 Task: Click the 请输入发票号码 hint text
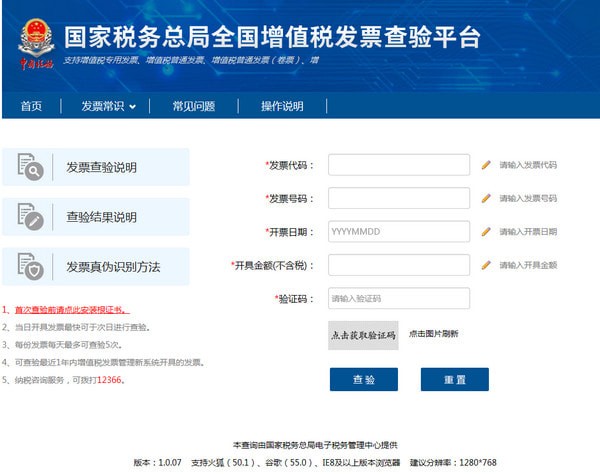point(528,198)
